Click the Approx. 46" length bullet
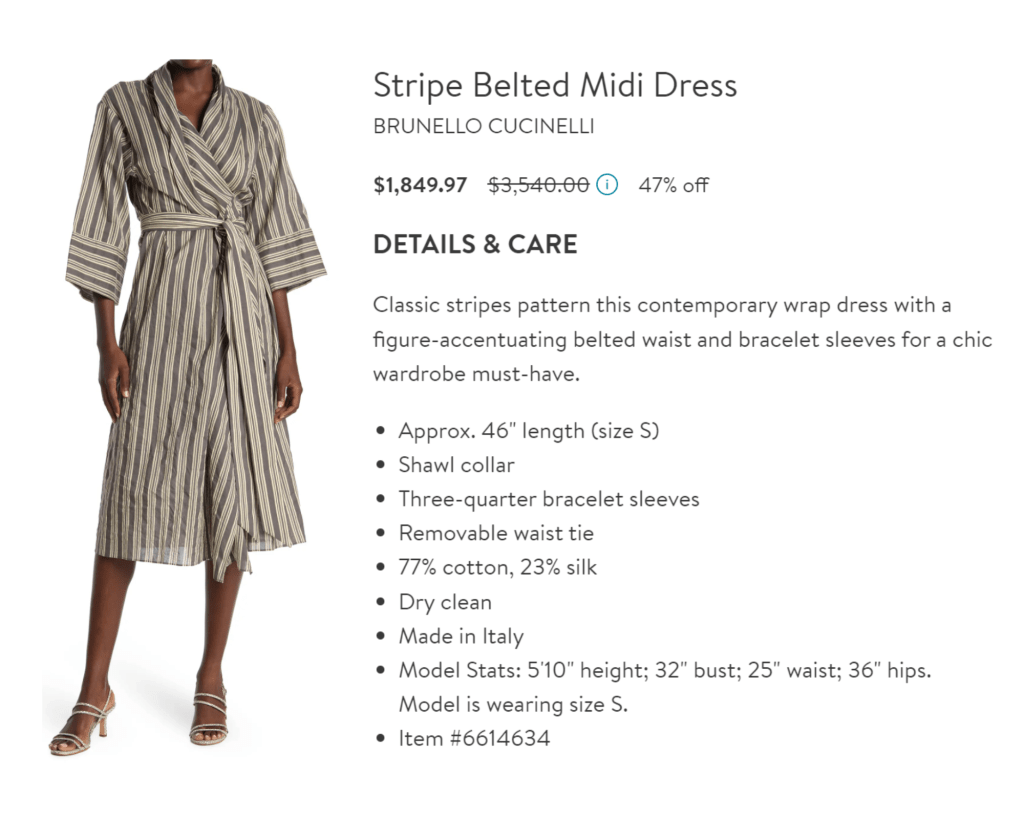This screenshot has width=1024, height=819. tap(529, 431)
